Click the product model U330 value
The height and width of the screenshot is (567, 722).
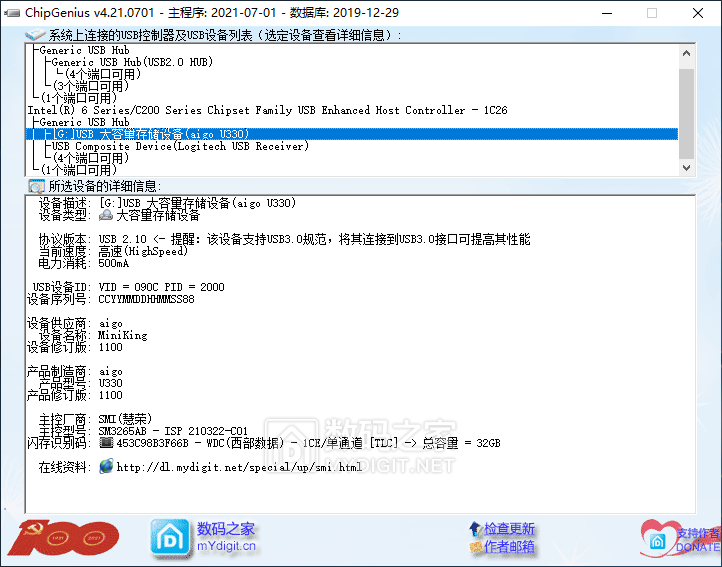coord(111,383)
